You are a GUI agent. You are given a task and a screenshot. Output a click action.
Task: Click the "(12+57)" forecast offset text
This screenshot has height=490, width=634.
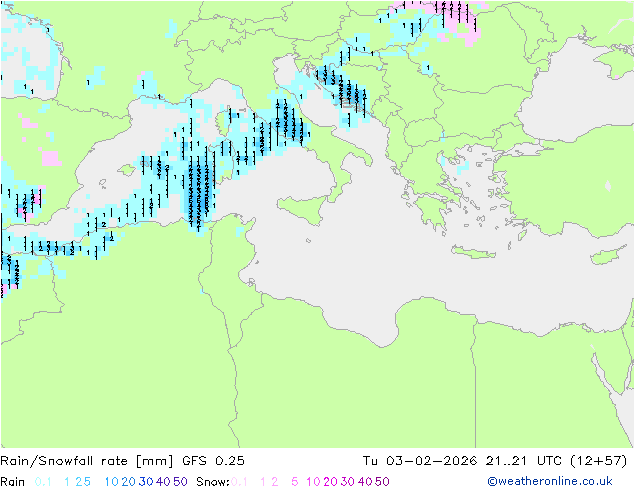598,461
